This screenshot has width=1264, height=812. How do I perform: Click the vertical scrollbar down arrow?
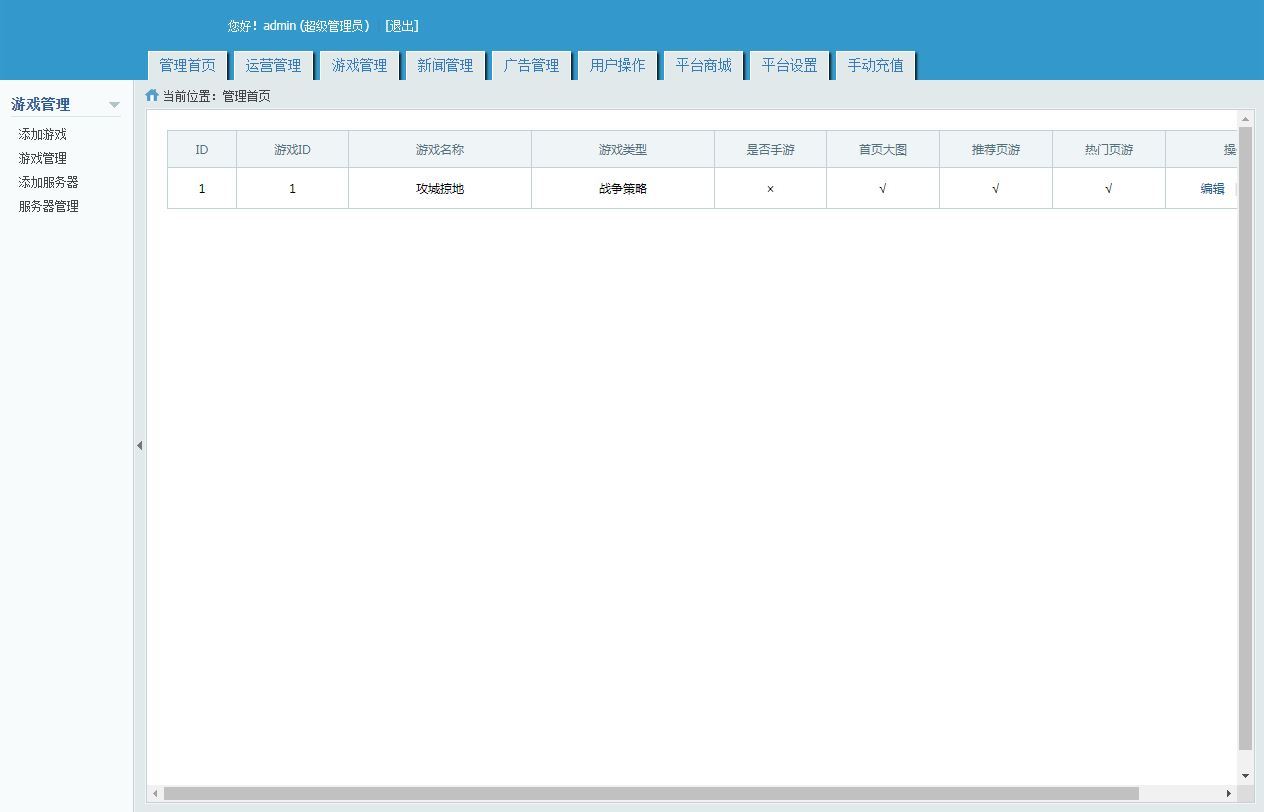click(x=1245, y=776)
